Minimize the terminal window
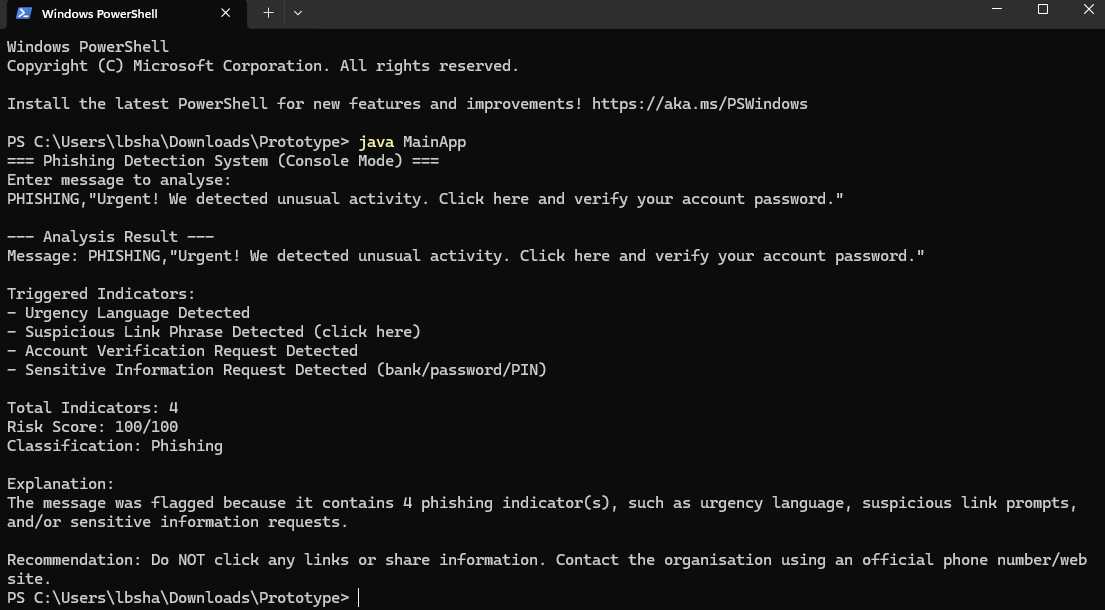The height and width of the screenshot is (610, 1105). point(997,10)
